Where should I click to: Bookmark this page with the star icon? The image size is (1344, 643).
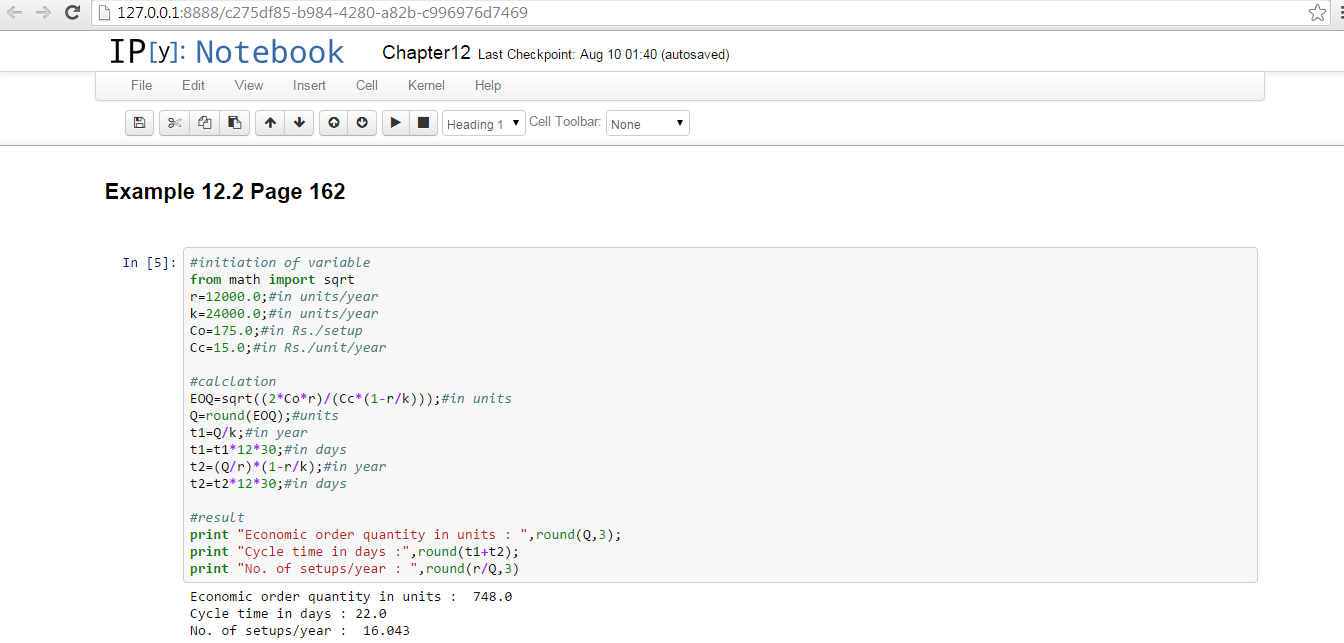pos(1317,13)
